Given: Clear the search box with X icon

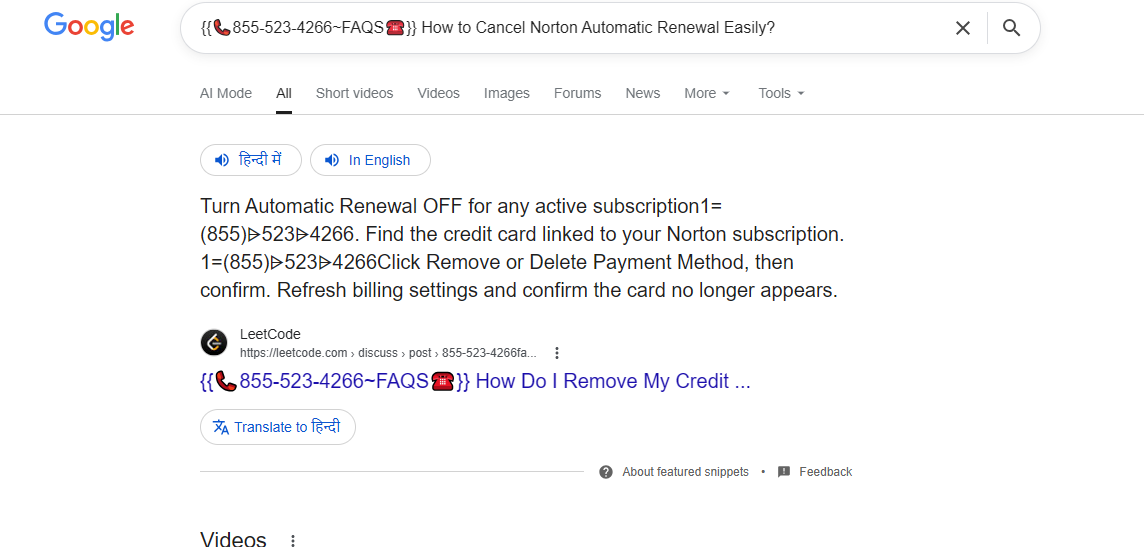Looking at the screenshot, I should pos(963,28).
